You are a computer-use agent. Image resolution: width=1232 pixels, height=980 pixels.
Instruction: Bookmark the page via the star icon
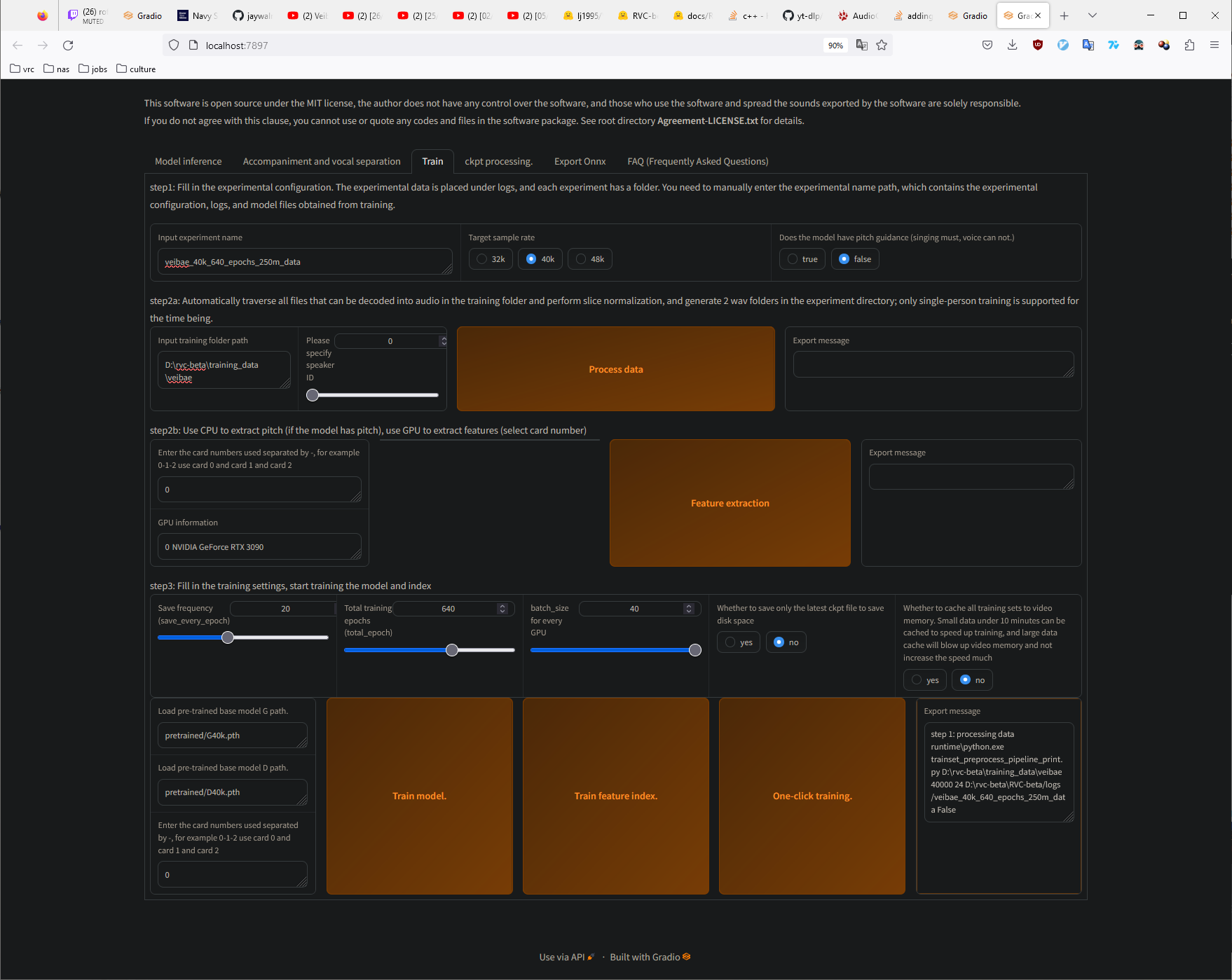pyautogui.click(x=882, y=45)
